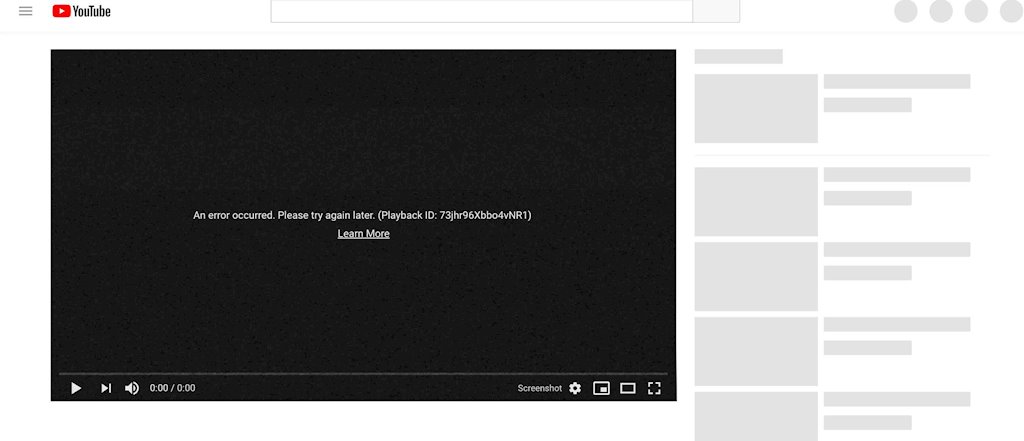1024x441 pixels.
Task: Open the player settings gear
Action: 575,388
